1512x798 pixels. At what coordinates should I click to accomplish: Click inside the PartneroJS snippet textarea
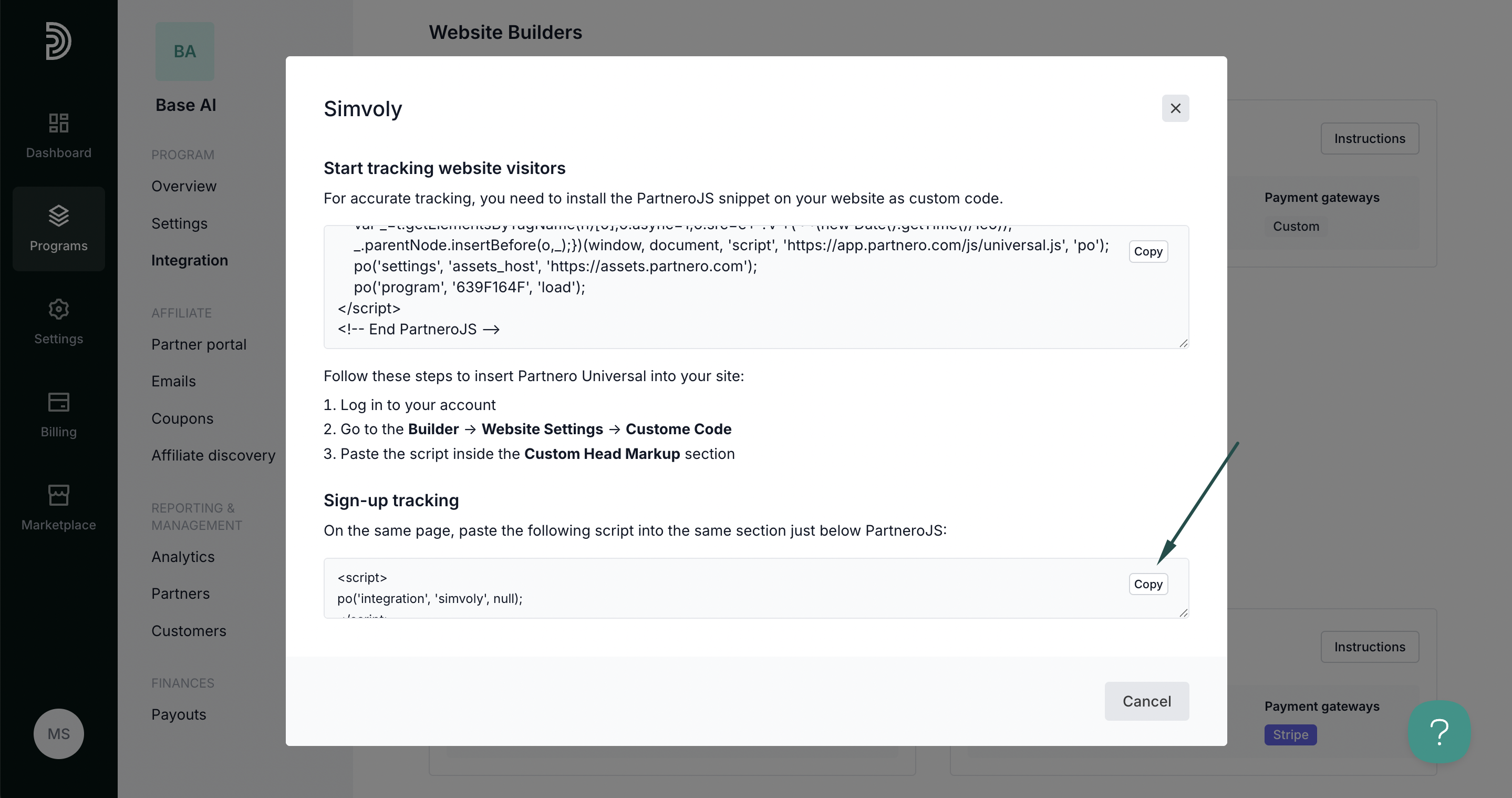pos(756,287)
